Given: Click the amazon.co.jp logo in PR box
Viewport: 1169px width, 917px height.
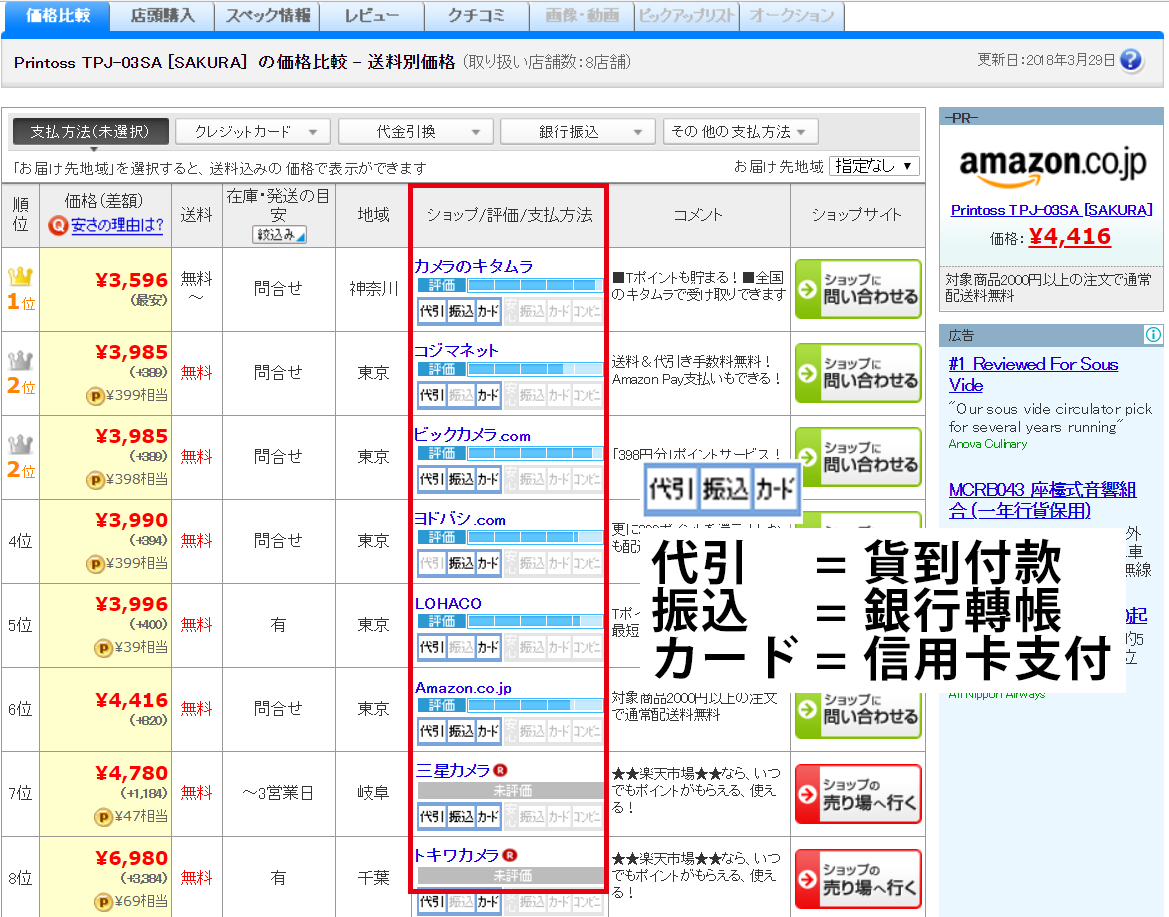Looking at the screenshot, I should click(1053, 166).
